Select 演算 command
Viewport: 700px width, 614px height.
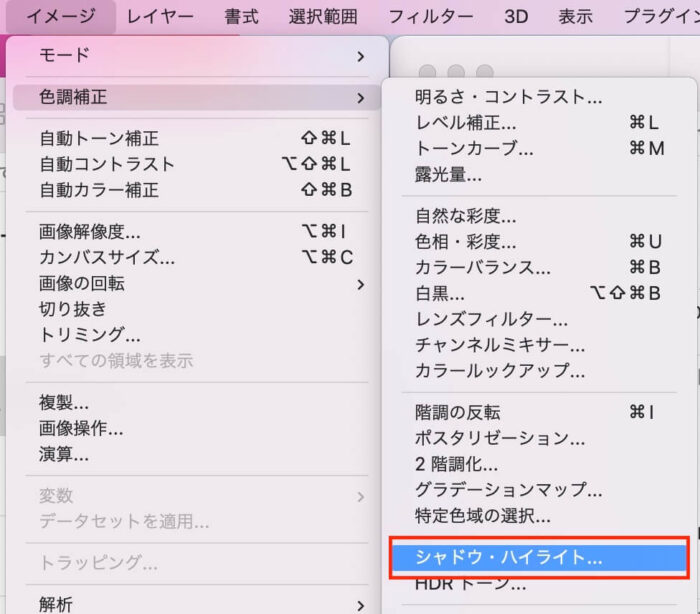pos(197,455)
